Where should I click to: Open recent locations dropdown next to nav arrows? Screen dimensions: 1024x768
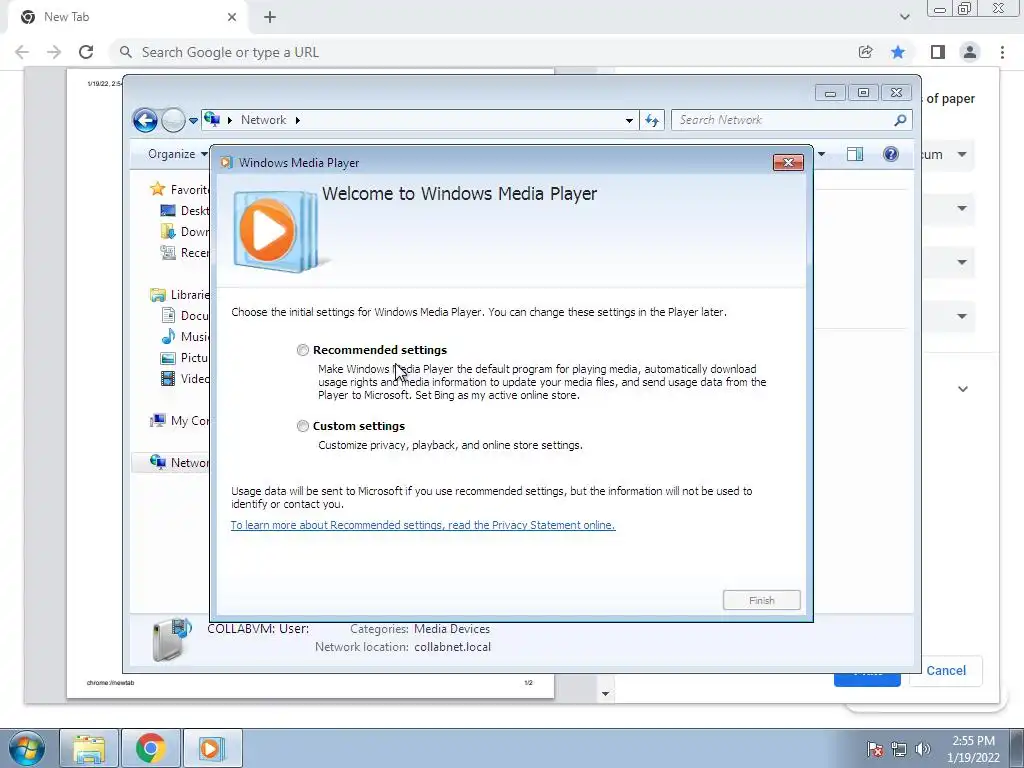click(193, 120)
